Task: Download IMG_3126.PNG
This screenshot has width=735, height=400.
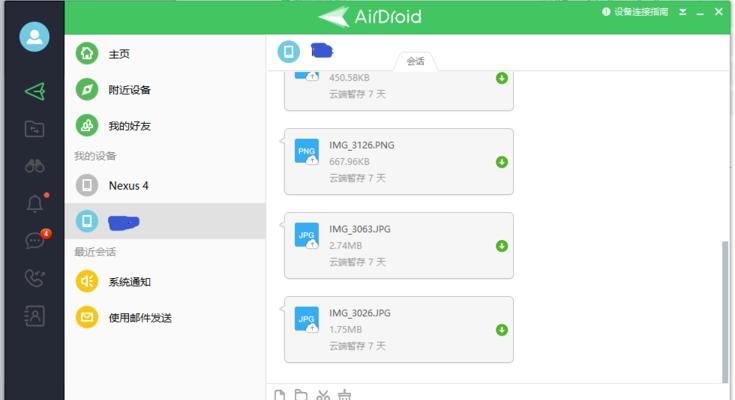Action: coord(502,162)
